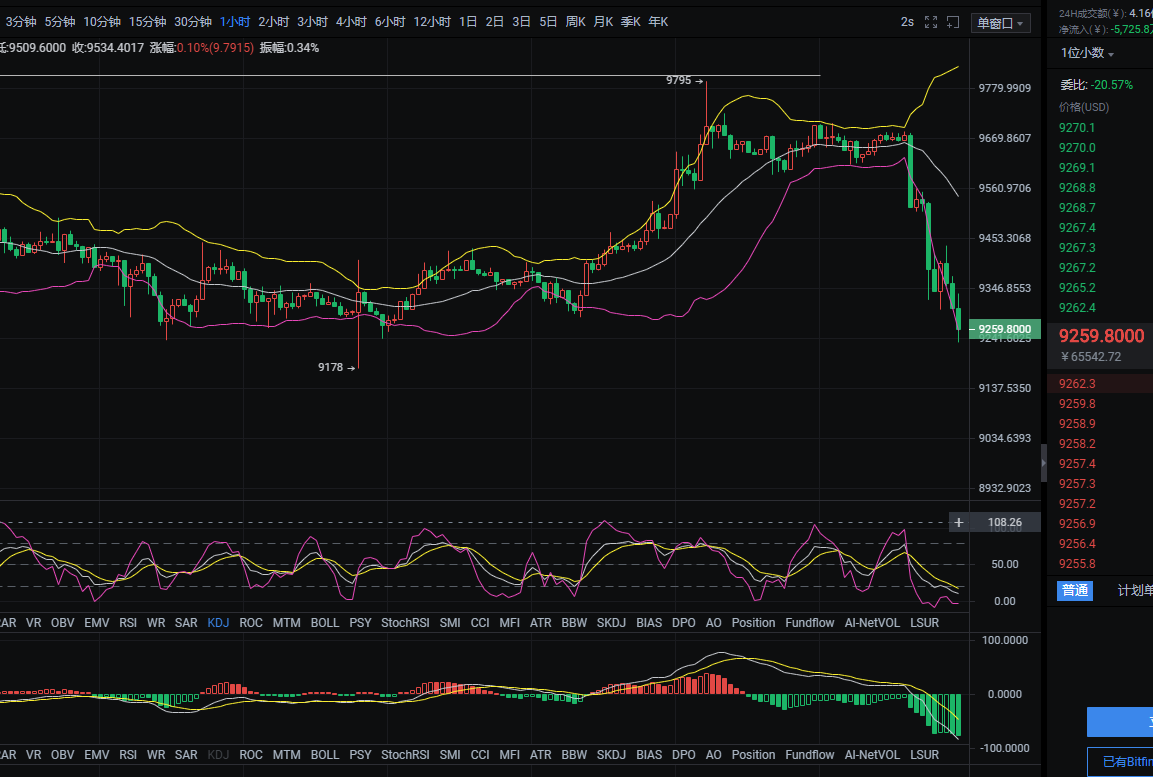This screenshot has height=777, width=1153.
Task: Toggle RSI in the row under the KDJ chart
Action: point(128,622)
